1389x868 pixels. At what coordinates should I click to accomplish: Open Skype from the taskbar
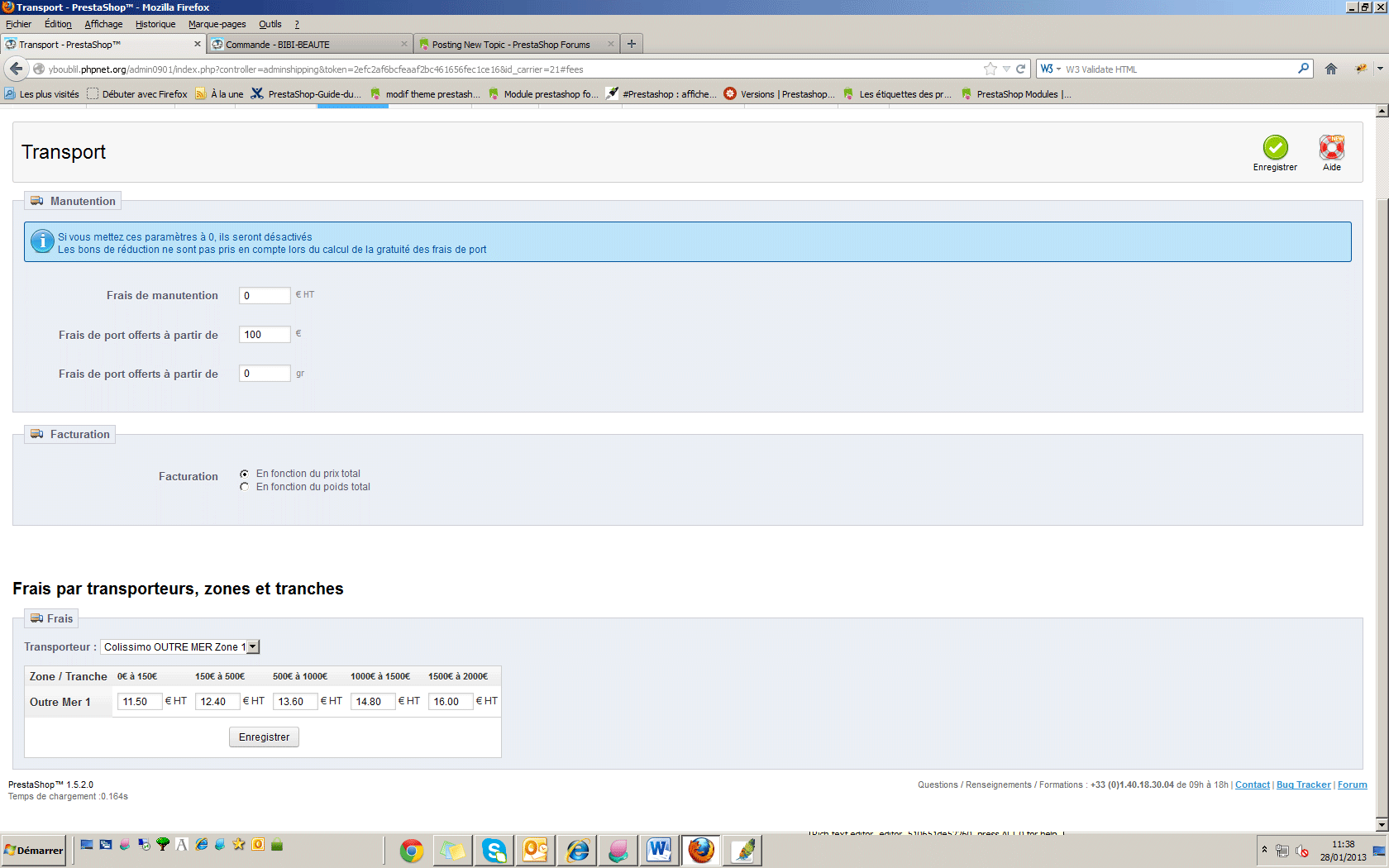tap(494, 850)
